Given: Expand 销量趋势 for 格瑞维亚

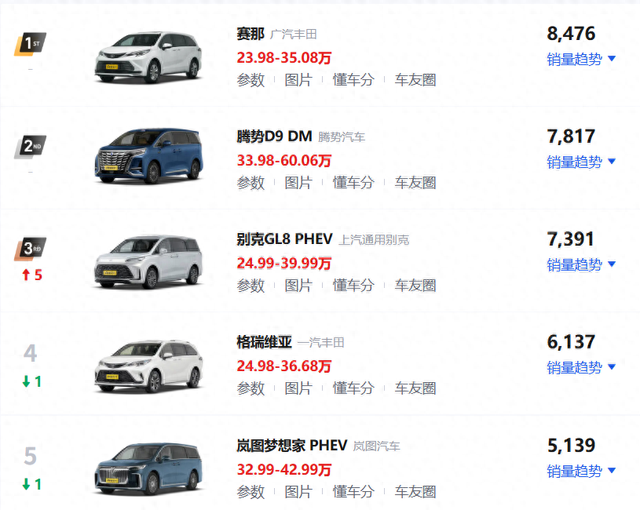Looking at the screenshot, I should click(x=581, y=368).
